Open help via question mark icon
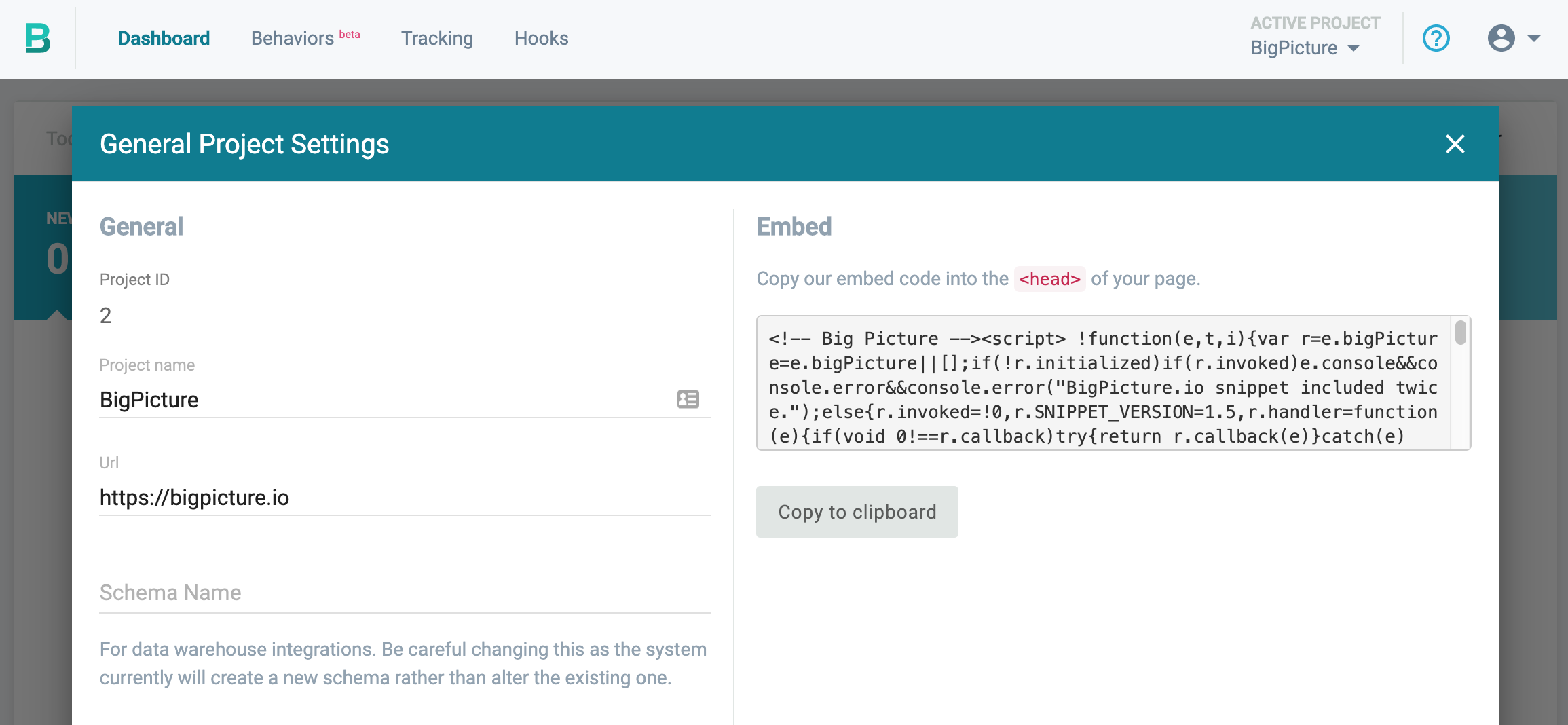The width and height of the screenshot is (1568, 725). coord(1436,38)
